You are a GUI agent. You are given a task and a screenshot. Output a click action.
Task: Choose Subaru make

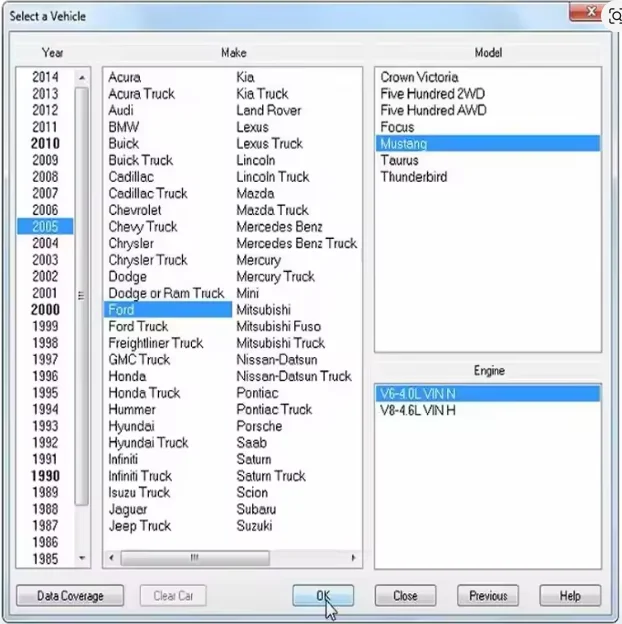pyautogui.click(x=256, y=509)
